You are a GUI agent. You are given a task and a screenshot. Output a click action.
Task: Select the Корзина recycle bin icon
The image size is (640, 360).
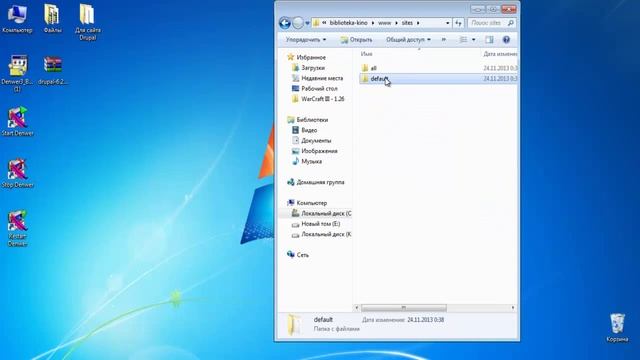tap(617, 327)
